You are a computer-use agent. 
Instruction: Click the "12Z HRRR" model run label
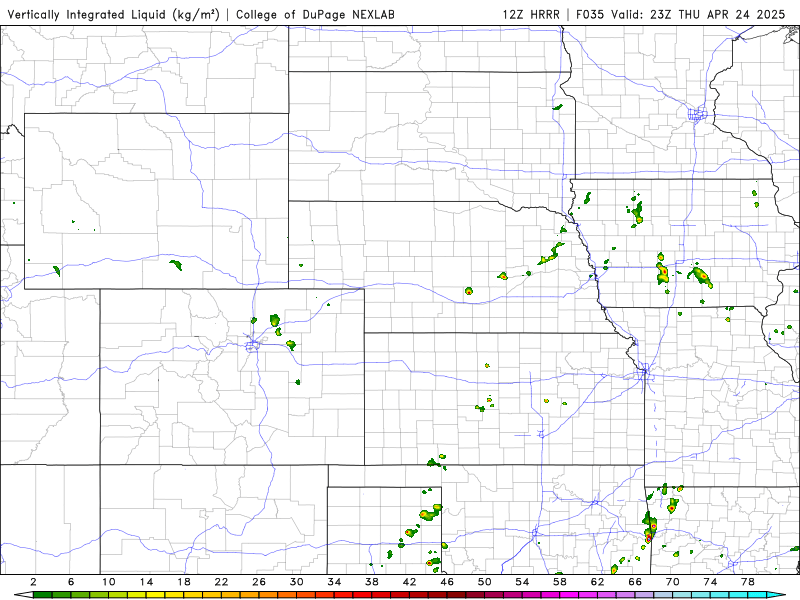[x=531, y=15]
